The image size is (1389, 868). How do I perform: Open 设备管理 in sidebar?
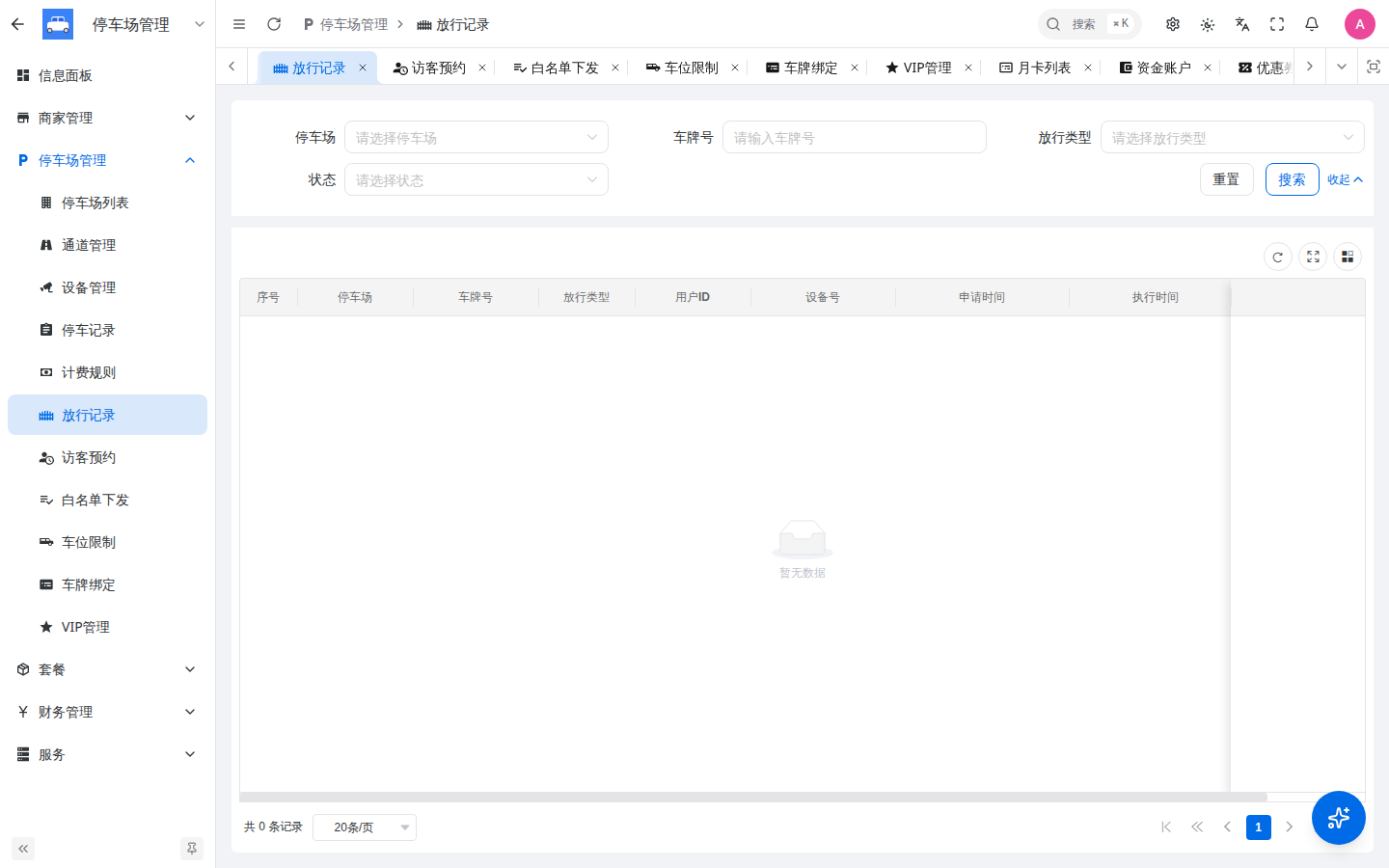pyautogui.click(x=107, y=287)
